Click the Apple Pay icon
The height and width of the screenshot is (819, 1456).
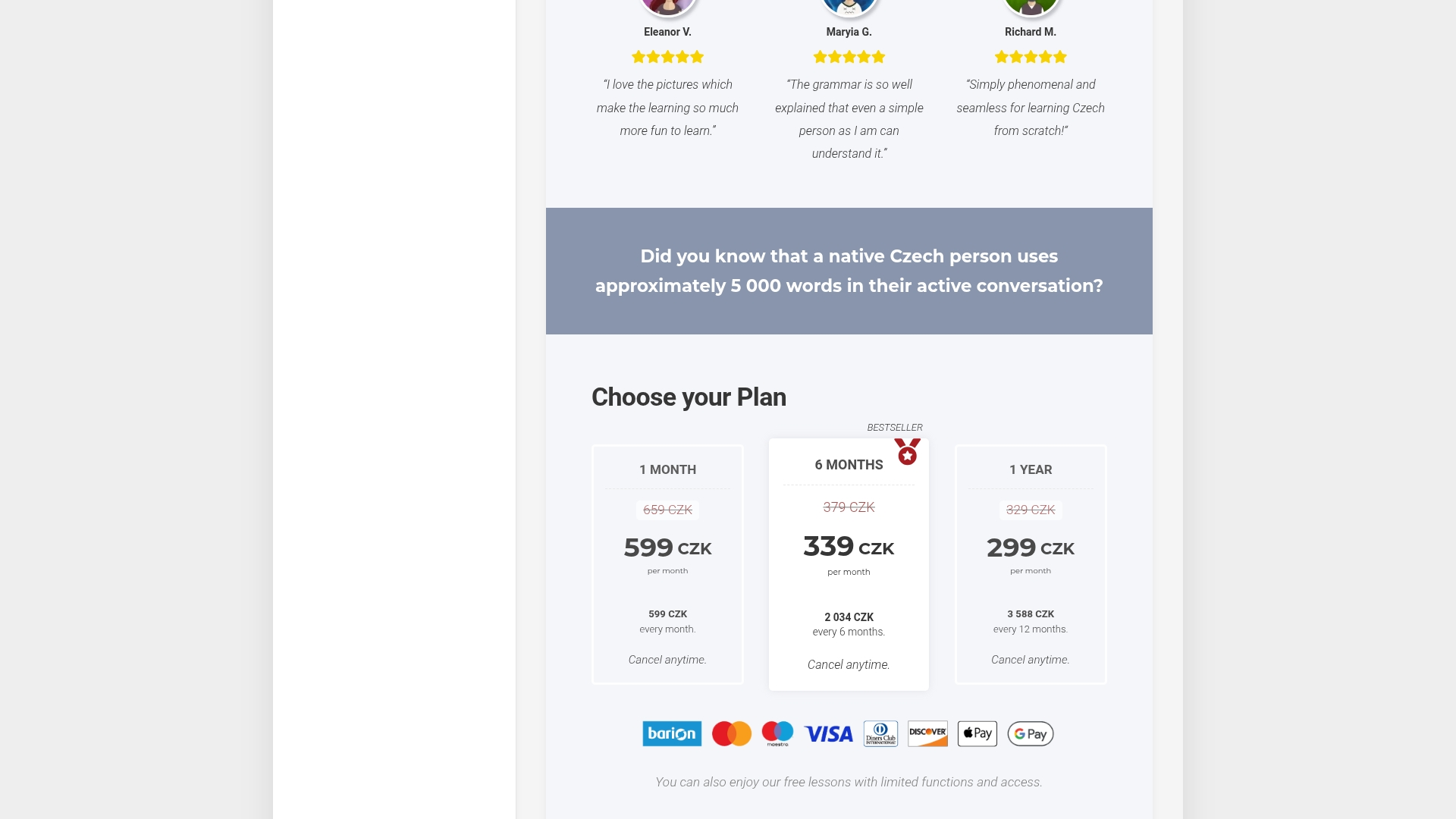977,733
